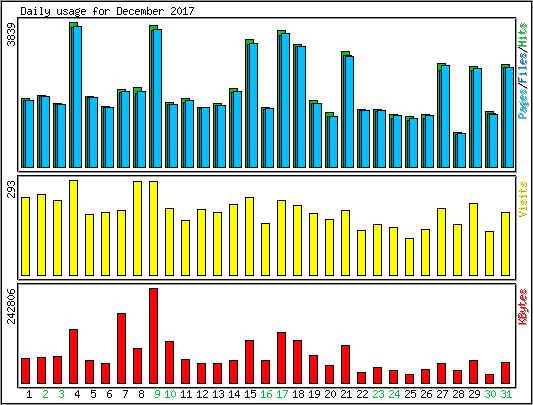Click day label 15 on the x-axis
Viewport: 533px width, 405px height.
[x=250, y=394]
